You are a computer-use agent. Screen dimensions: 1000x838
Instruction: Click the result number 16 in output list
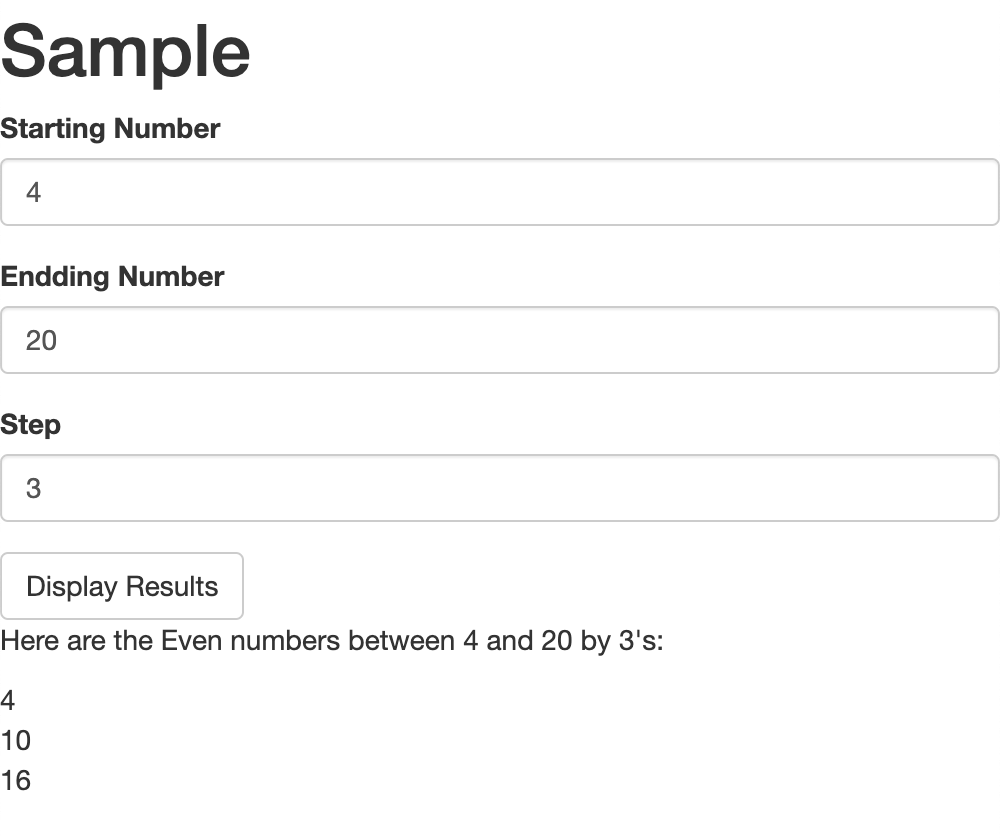coord(16,781)
